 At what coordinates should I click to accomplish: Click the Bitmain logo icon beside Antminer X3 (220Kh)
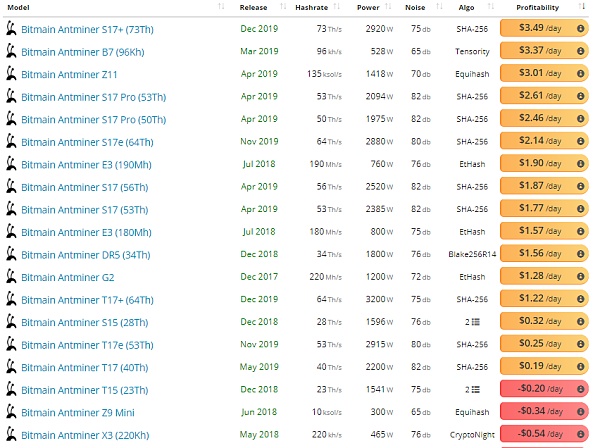point(11,435)
